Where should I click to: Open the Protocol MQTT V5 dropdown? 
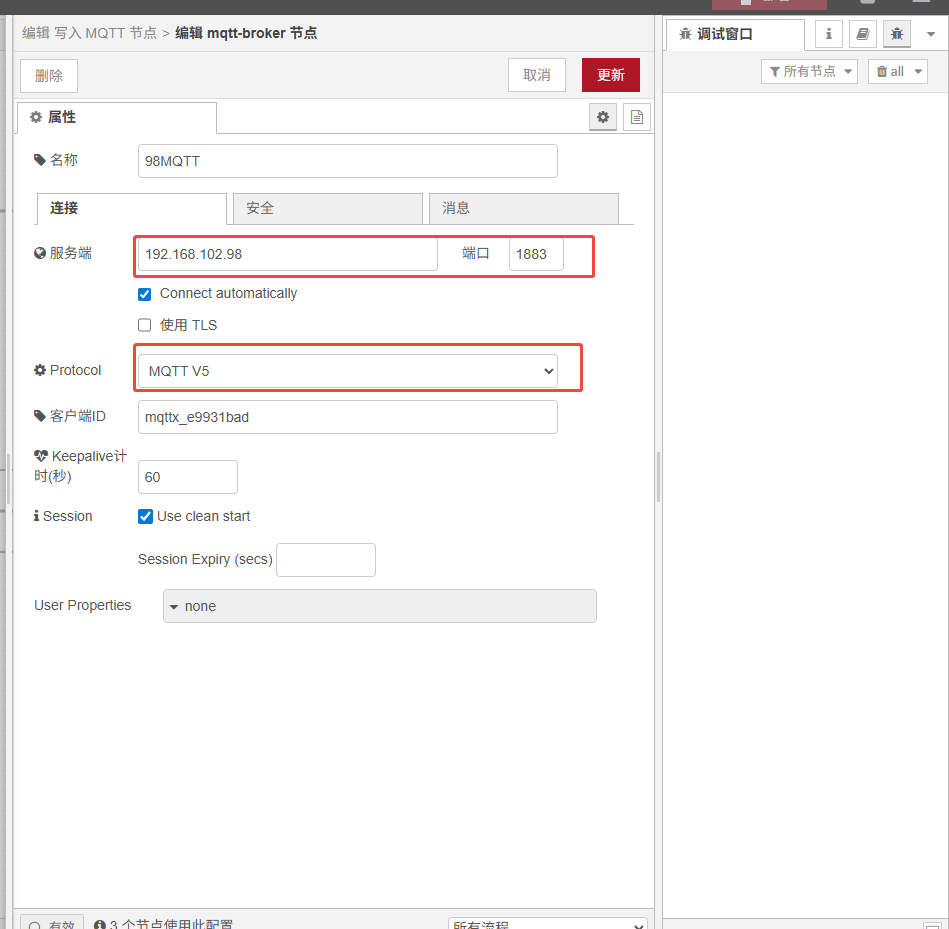(348, 370)
